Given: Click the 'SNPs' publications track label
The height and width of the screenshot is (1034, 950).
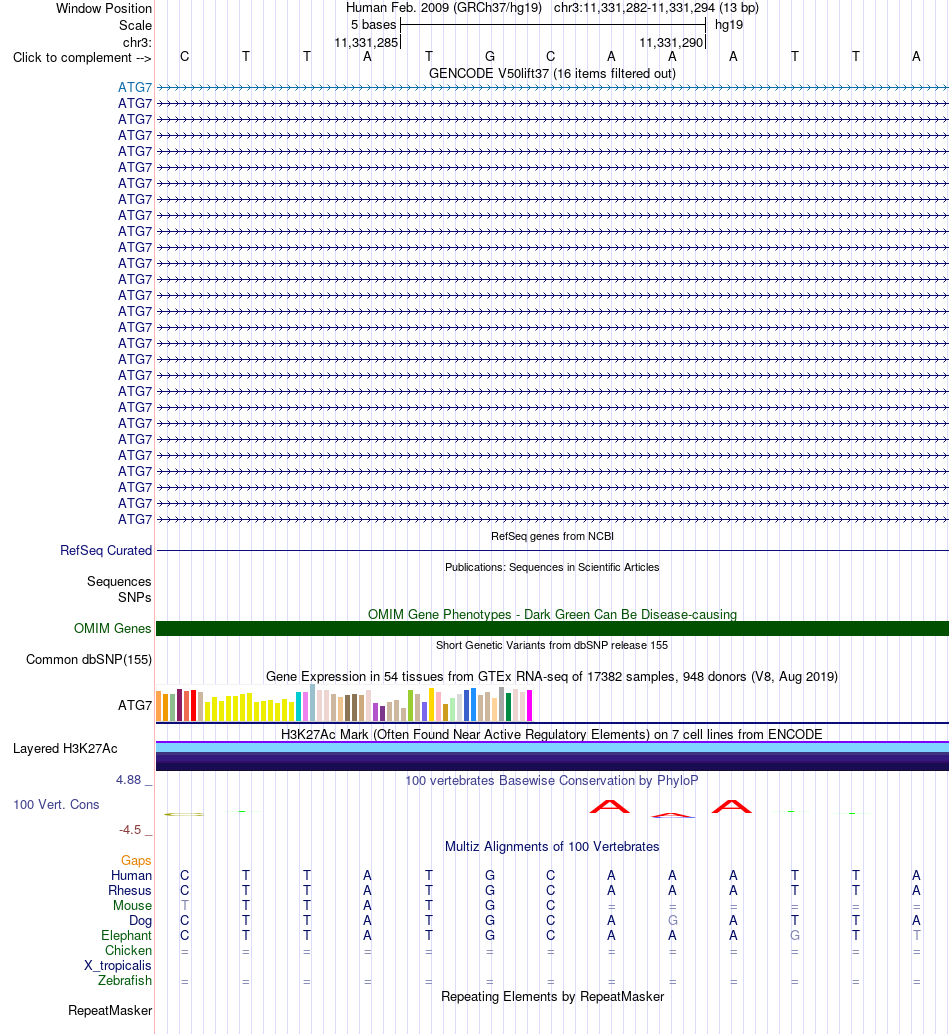Looking at the screenshot, I should click(134, 597).
